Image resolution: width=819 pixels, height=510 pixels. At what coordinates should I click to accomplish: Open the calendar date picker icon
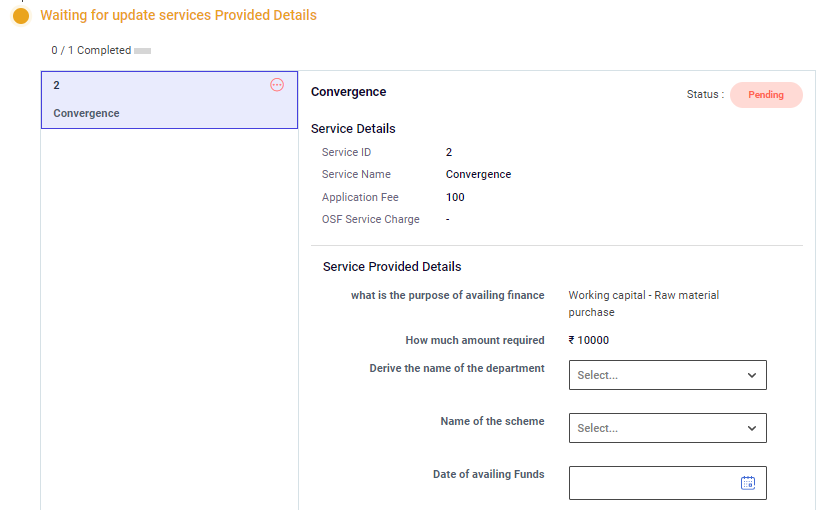747,483
